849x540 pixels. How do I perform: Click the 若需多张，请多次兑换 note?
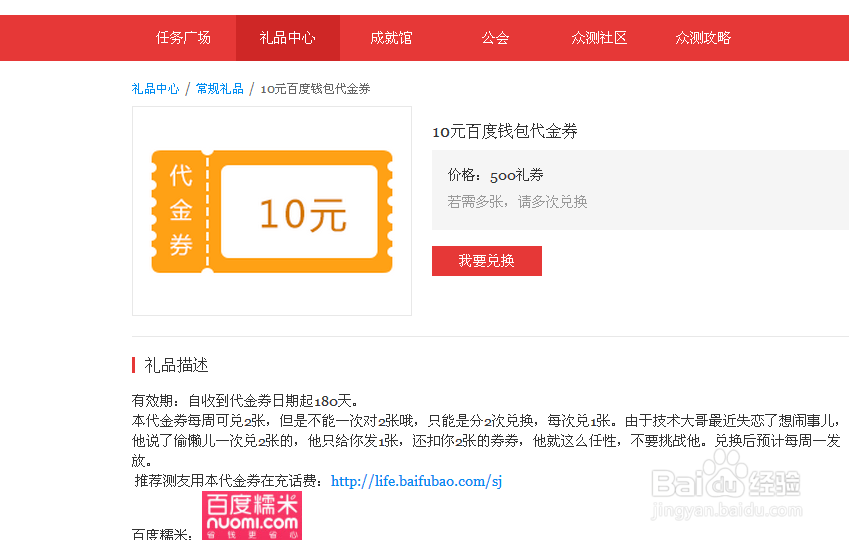[517, 202]
